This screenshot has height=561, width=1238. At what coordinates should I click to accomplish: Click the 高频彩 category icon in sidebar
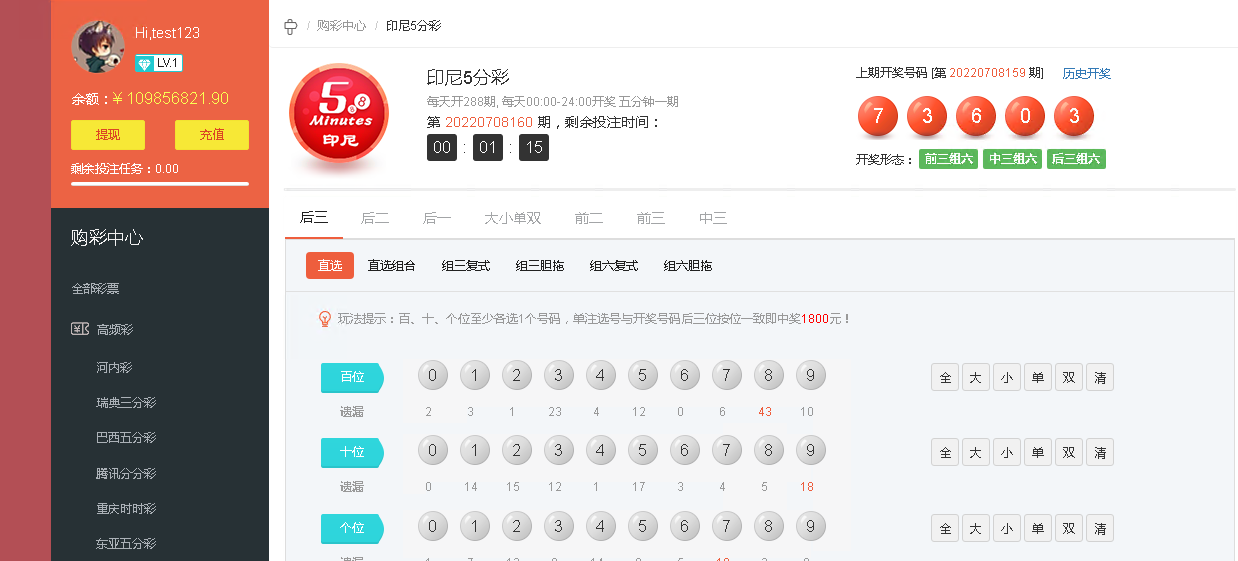(80, 329)
